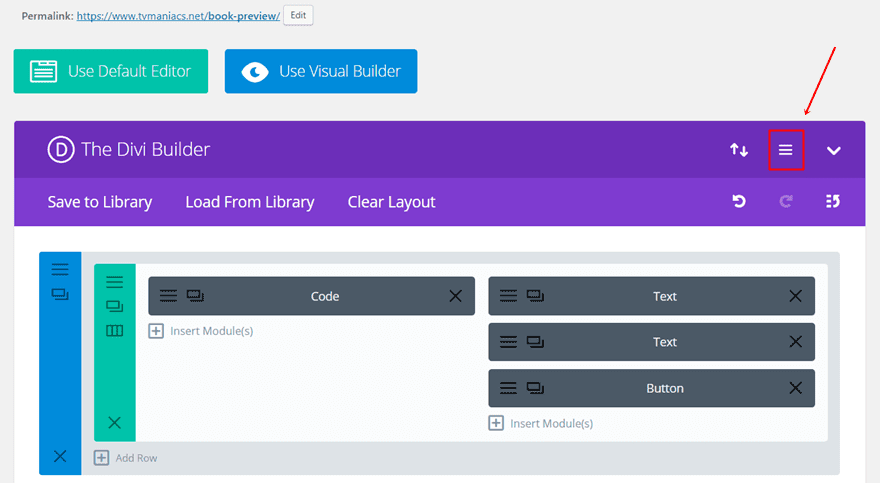
Task: Open the book-preview permalink
Action: (x=178, y=16)
